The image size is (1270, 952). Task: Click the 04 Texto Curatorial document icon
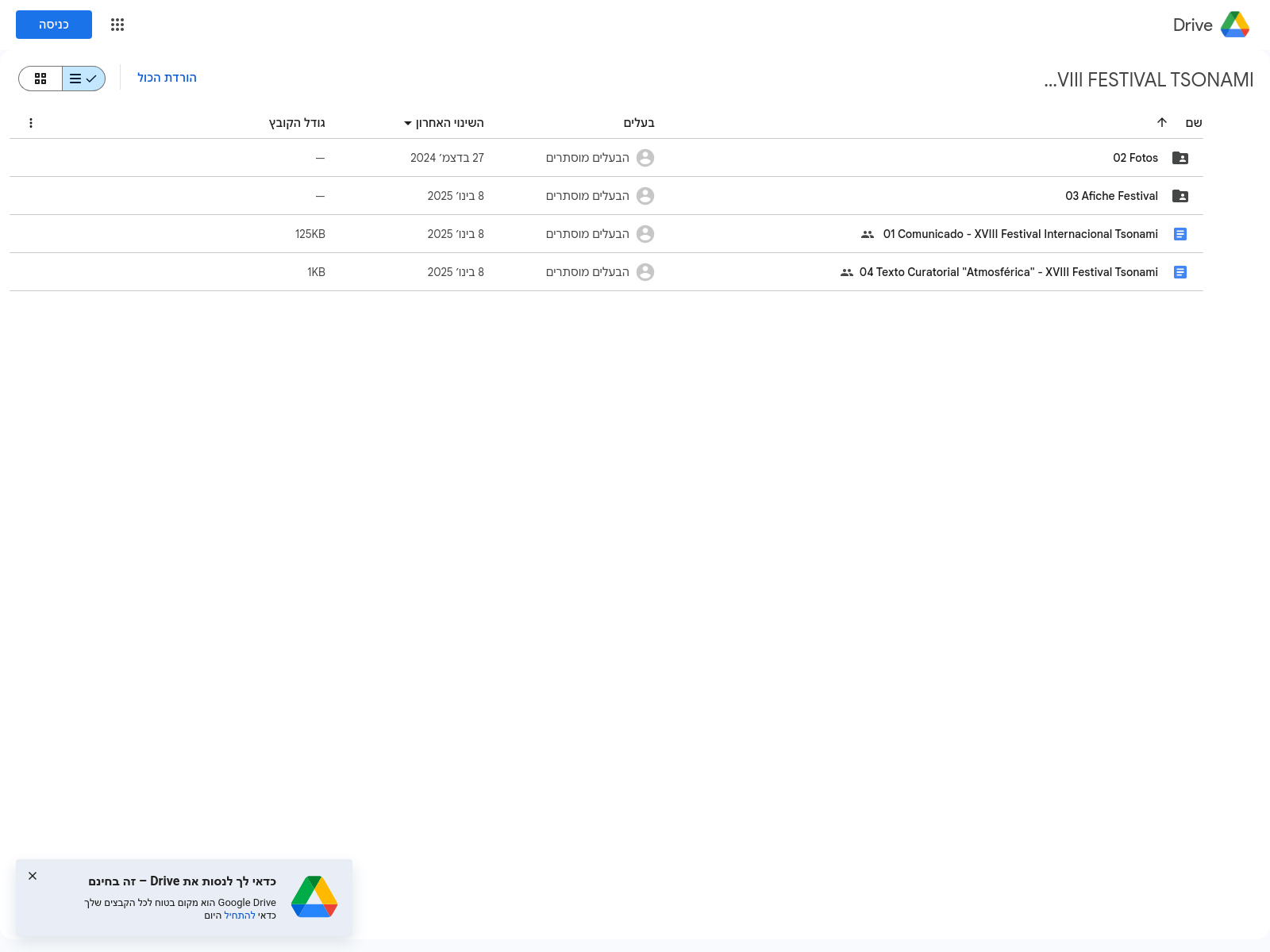click(1180, 272)
